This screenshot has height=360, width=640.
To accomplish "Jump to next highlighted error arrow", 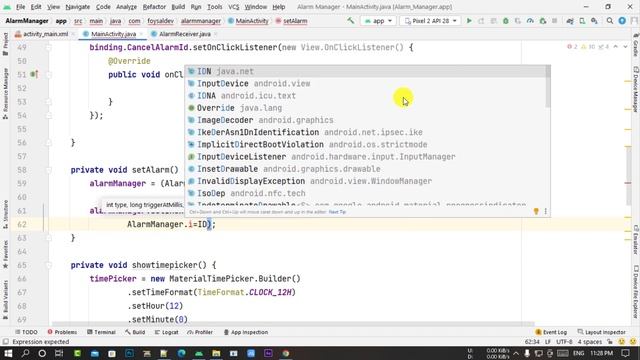I will click(625, 47).
